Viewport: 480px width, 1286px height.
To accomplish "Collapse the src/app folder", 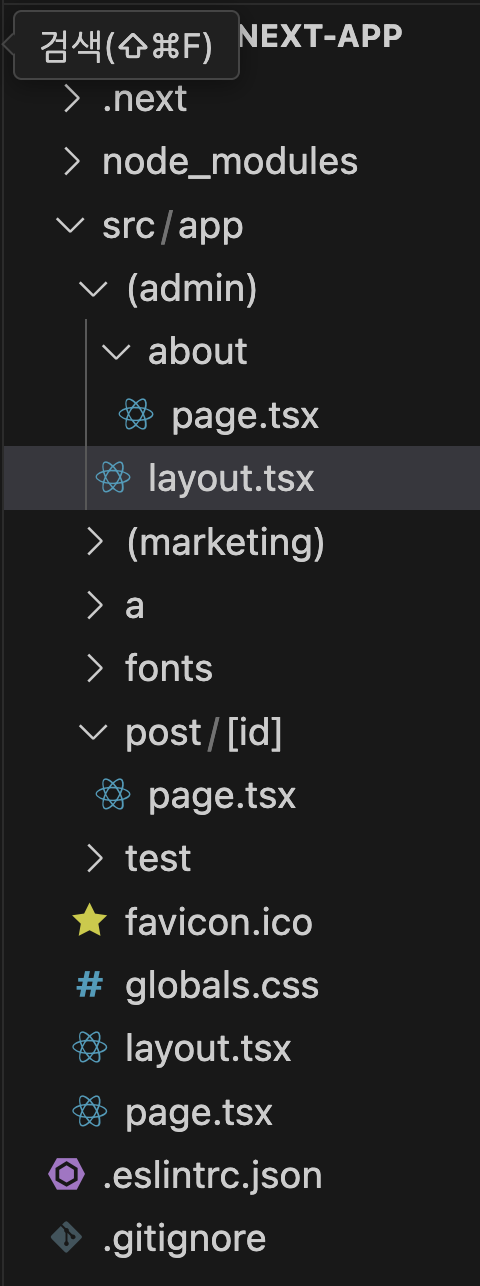I will point(72,225).
